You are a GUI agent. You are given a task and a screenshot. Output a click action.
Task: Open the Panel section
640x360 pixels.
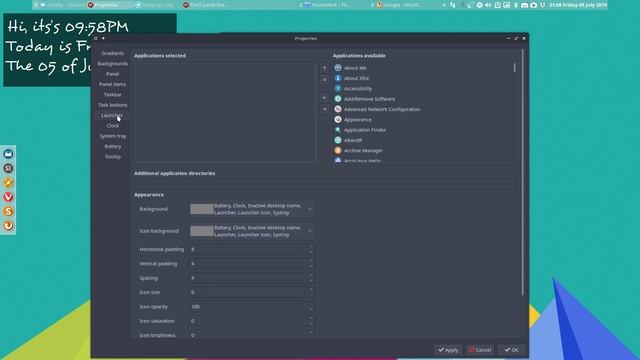pyautogui.click(x=113, y=74)
